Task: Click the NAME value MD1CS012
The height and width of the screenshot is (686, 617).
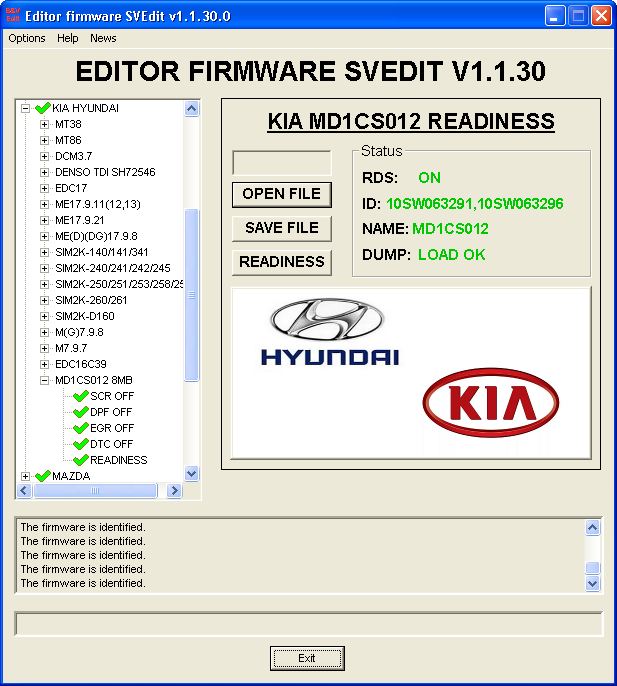Action: click(x=450, y=229)
